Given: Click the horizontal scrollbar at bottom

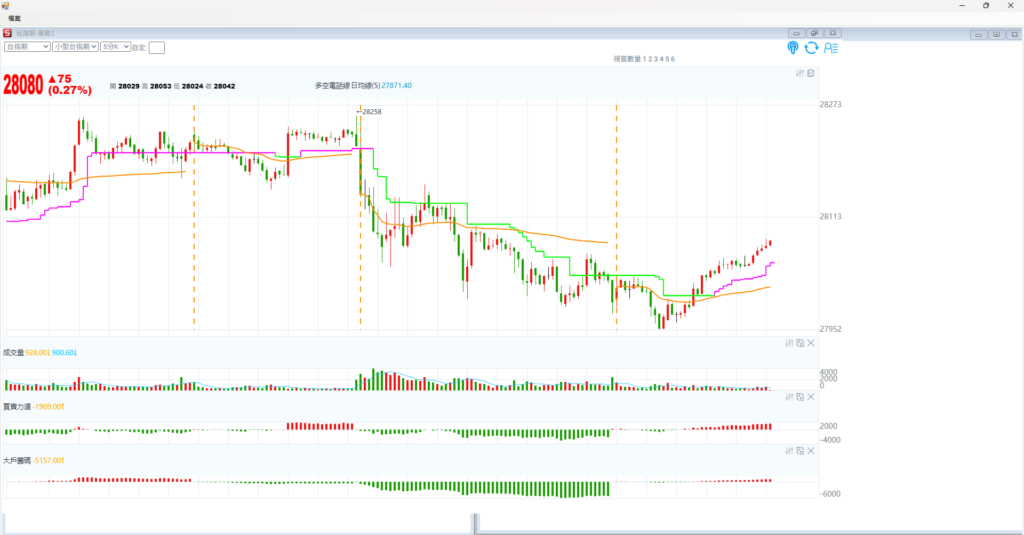Looking at the screenshot, I should (x=240, y=523).
